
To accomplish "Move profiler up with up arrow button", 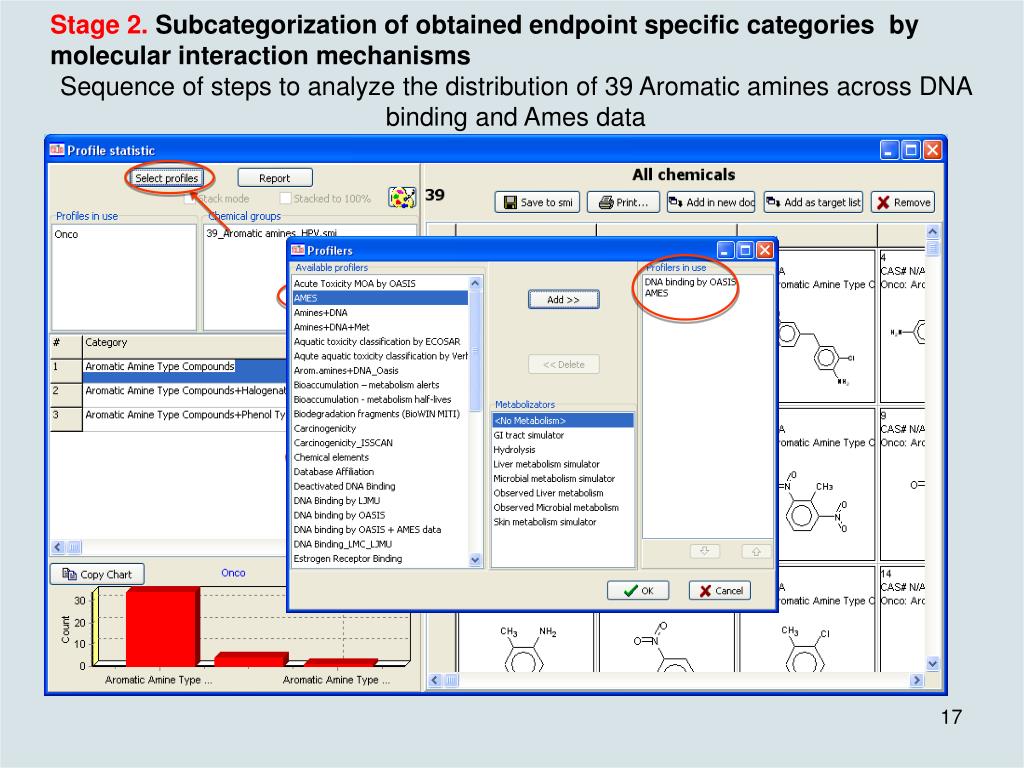I will click(x=756, y=551).
